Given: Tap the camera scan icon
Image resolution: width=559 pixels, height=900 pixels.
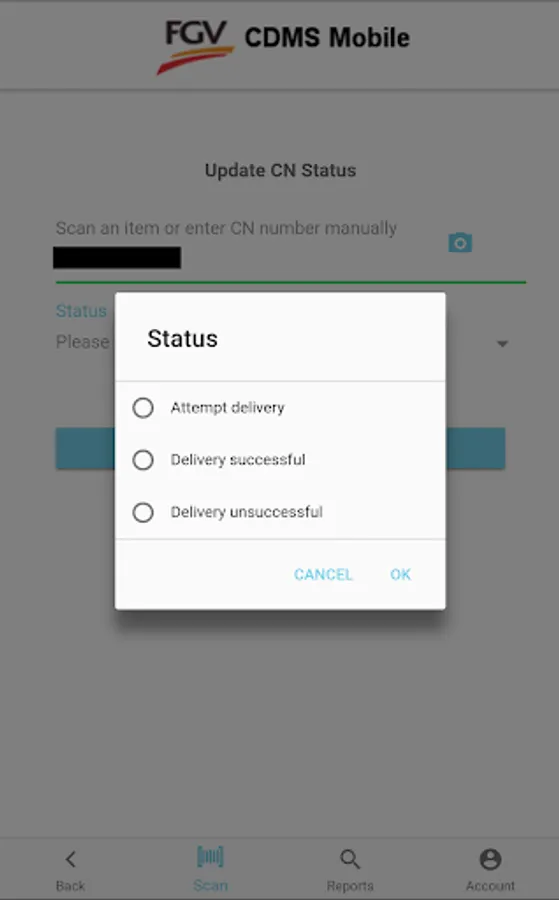Looking at the screenshot, I should coord(460,243).
